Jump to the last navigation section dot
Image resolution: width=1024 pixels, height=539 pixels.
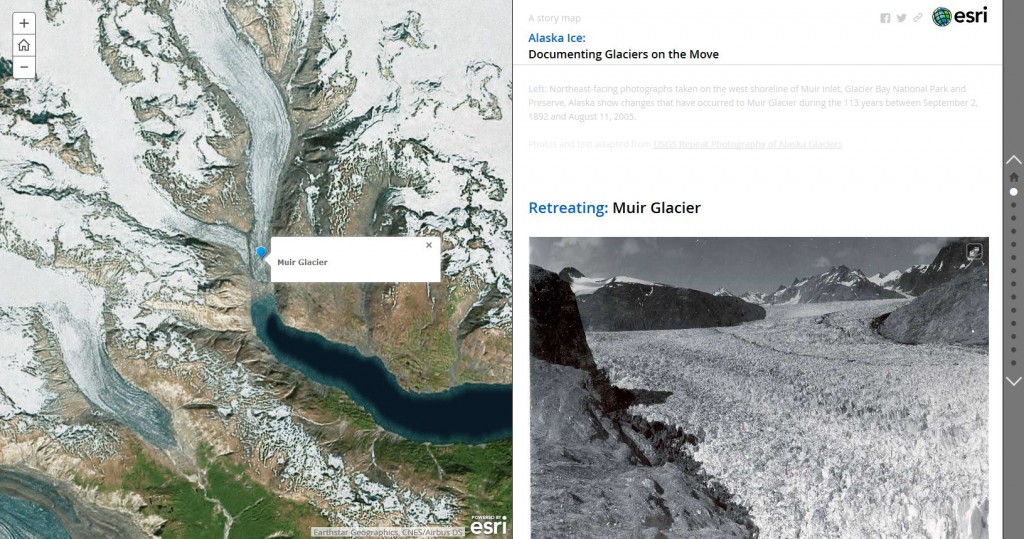pos(1014,363)
